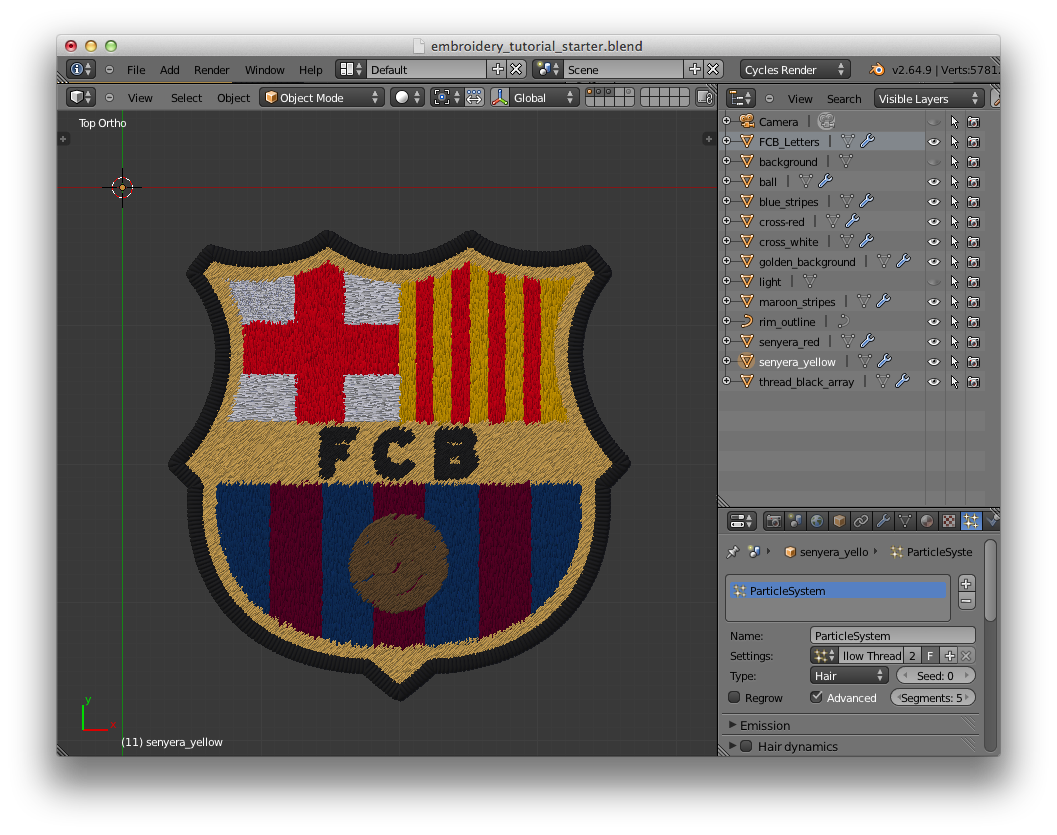Toggle visibility eye of FCB_Letters

934,142
